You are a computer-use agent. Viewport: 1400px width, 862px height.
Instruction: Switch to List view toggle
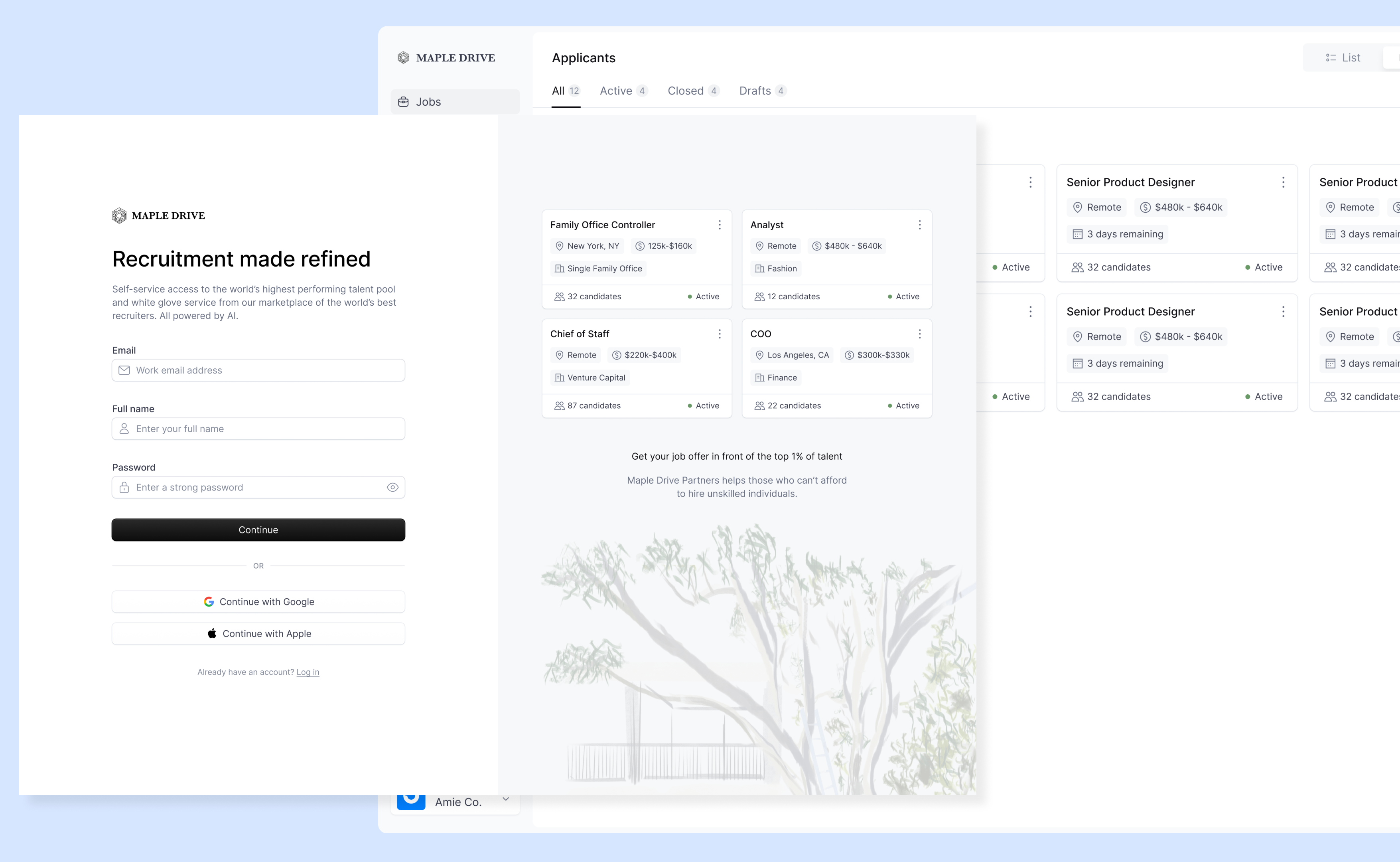(1343, 57)
